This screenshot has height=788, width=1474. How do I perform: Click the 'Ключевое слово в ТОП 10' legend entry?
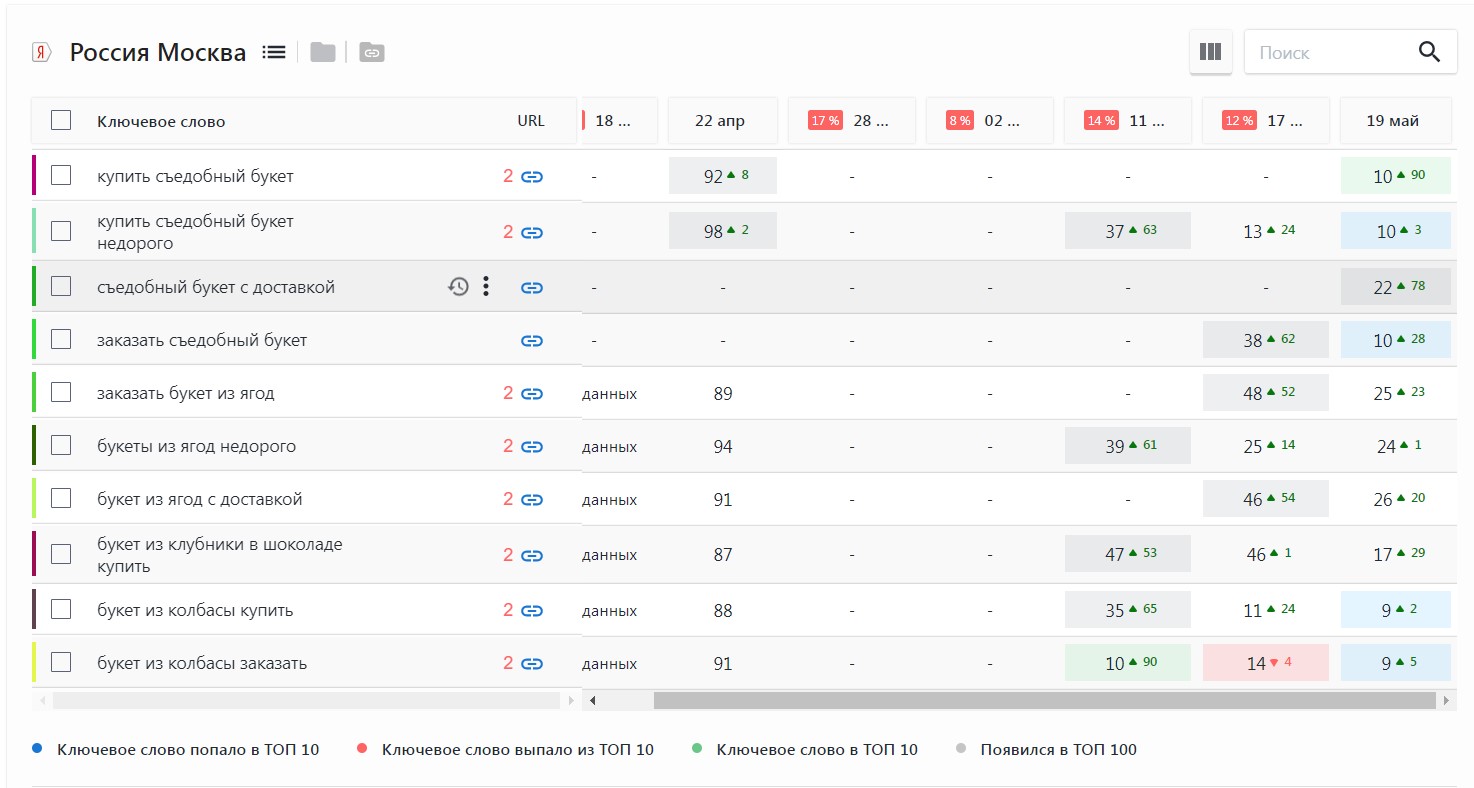pyautogui.click(x=817, y=750)
